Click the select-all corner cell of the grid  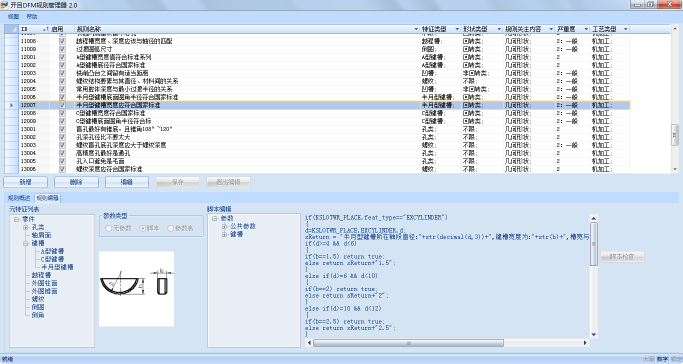pyautogui.click(x=11, y=29)
